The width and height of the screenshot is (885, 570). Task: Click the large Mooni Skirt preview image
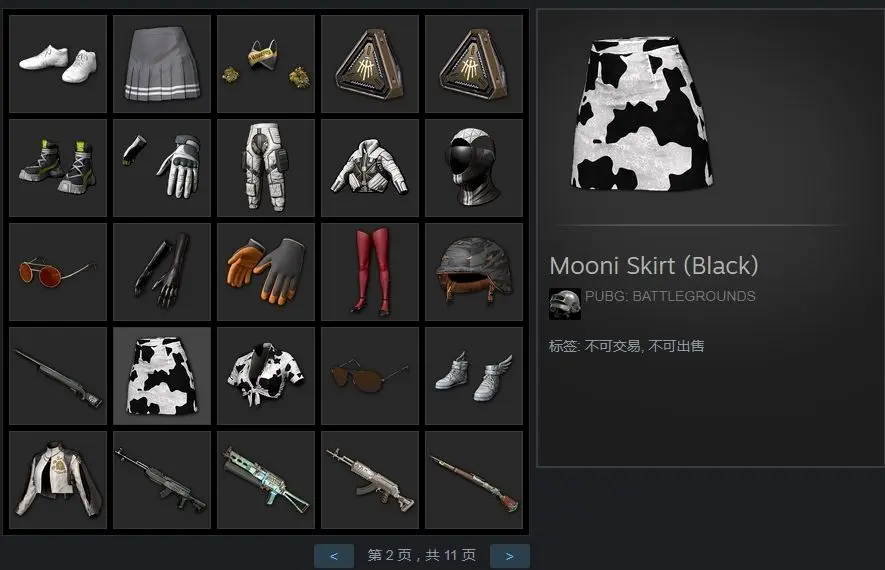(641, 113)
